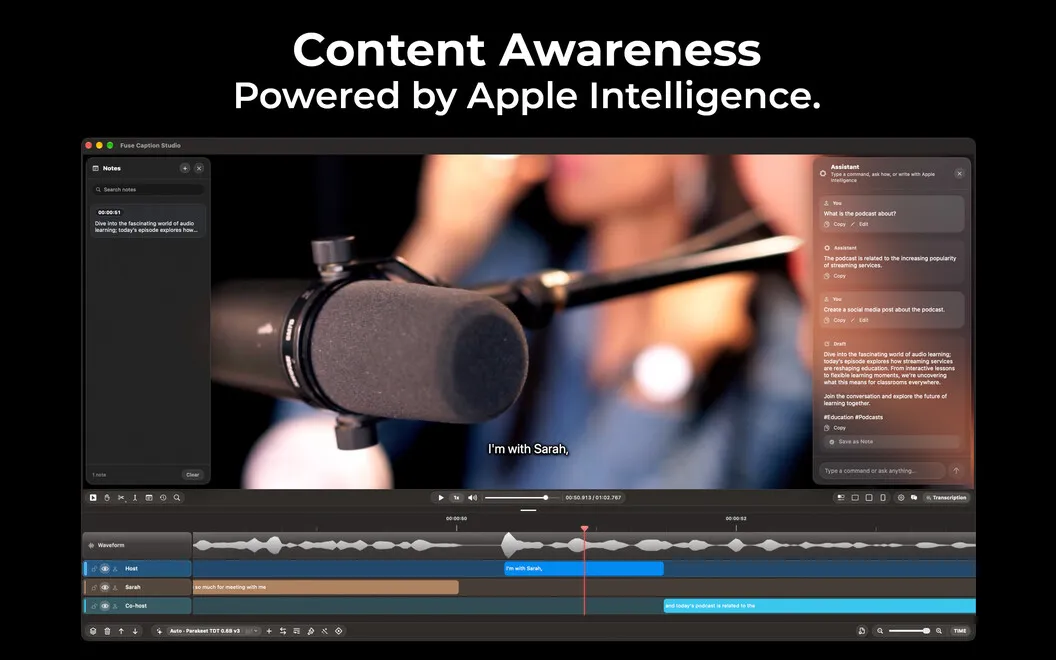
Task: Choose the widescreen frame layout
Action: click(855, 498)
